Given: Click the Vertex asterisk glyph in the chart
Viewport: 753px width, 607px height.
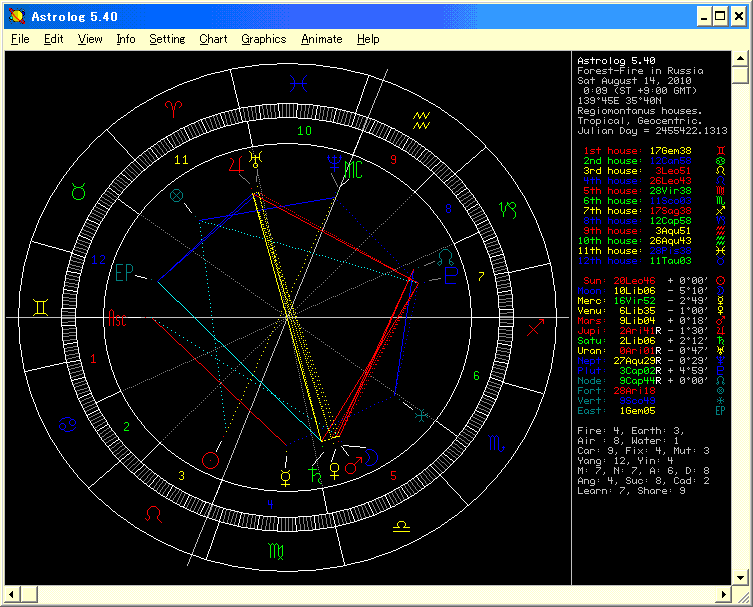Looking at the screenshot, I should click(421, 415).
